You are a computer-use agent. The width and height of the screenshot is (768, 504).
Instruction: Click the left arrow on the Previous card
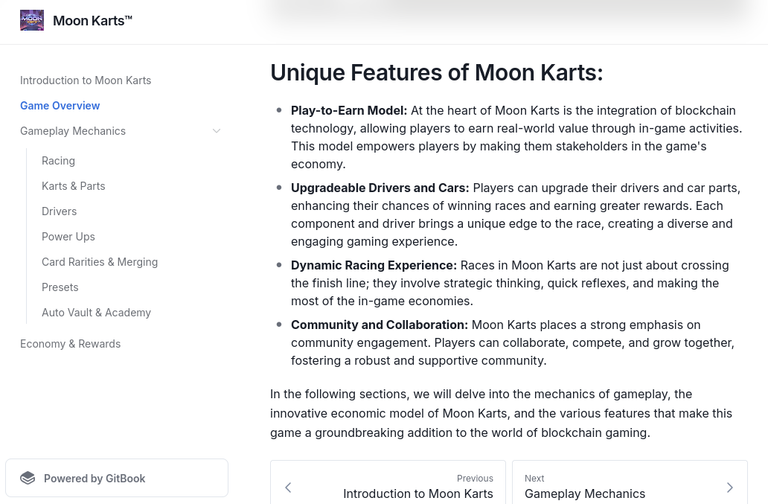coord(288,487)
